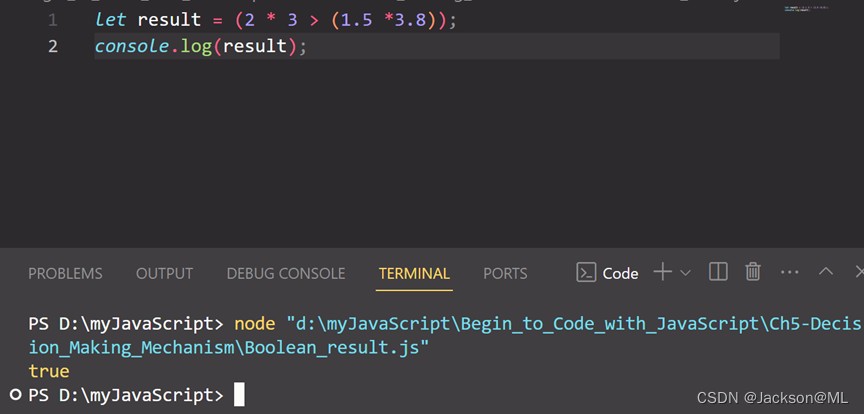Click the terminal prompt input cursor
The image size is (864, 414).
click(239, 395)
